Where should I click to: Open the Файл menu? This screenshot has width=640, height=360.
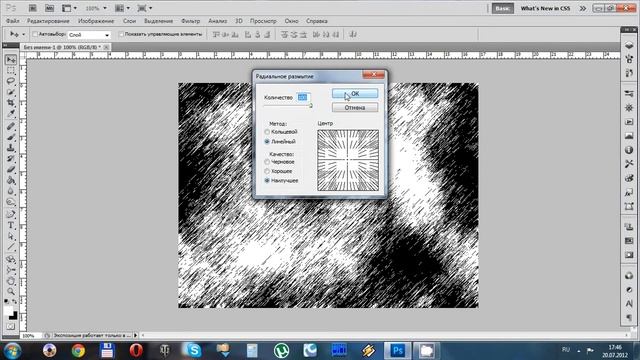pyautogui.click(x=13, y=21)
